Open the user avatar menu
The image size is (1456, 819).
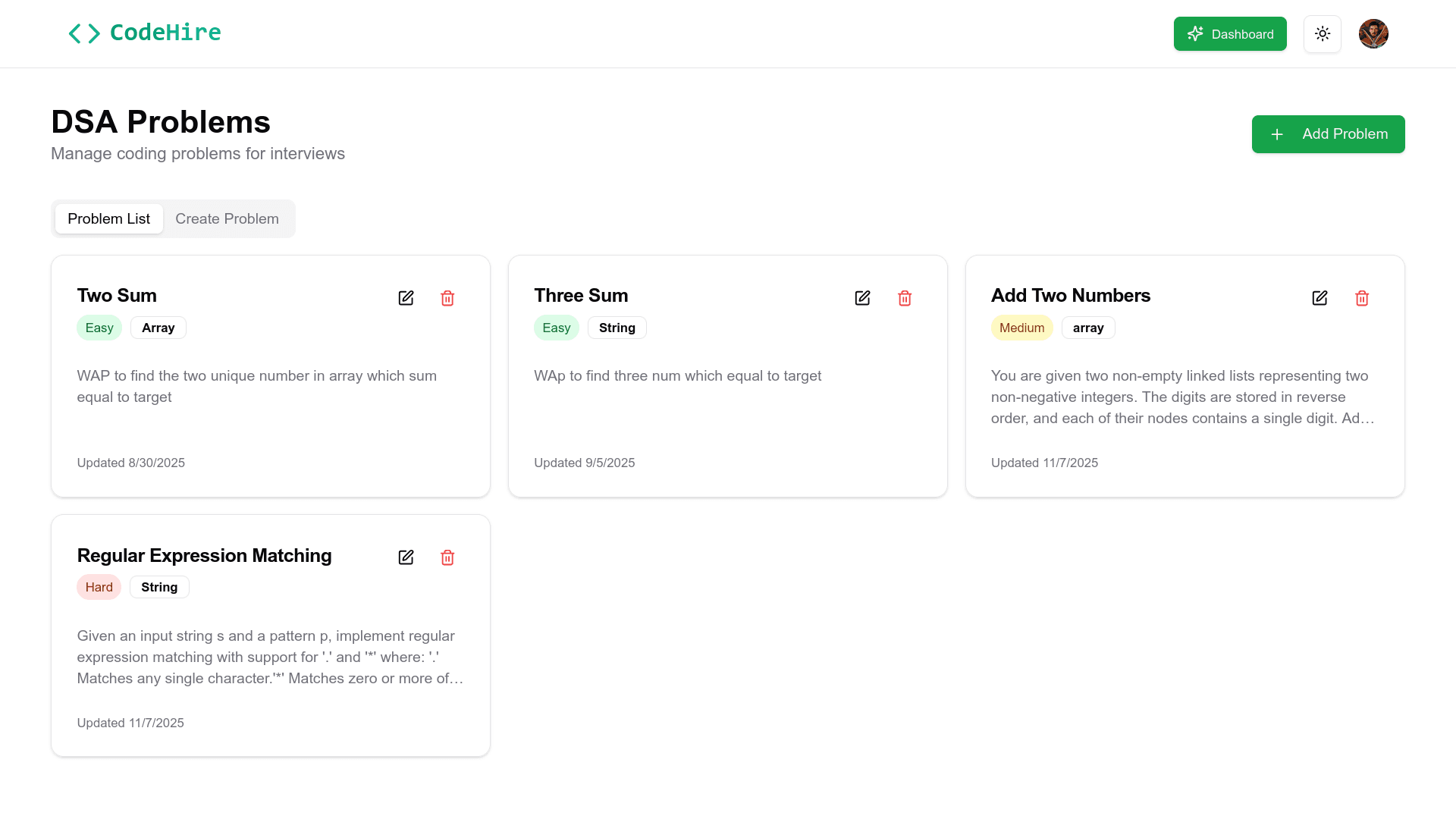(1373, 34)
